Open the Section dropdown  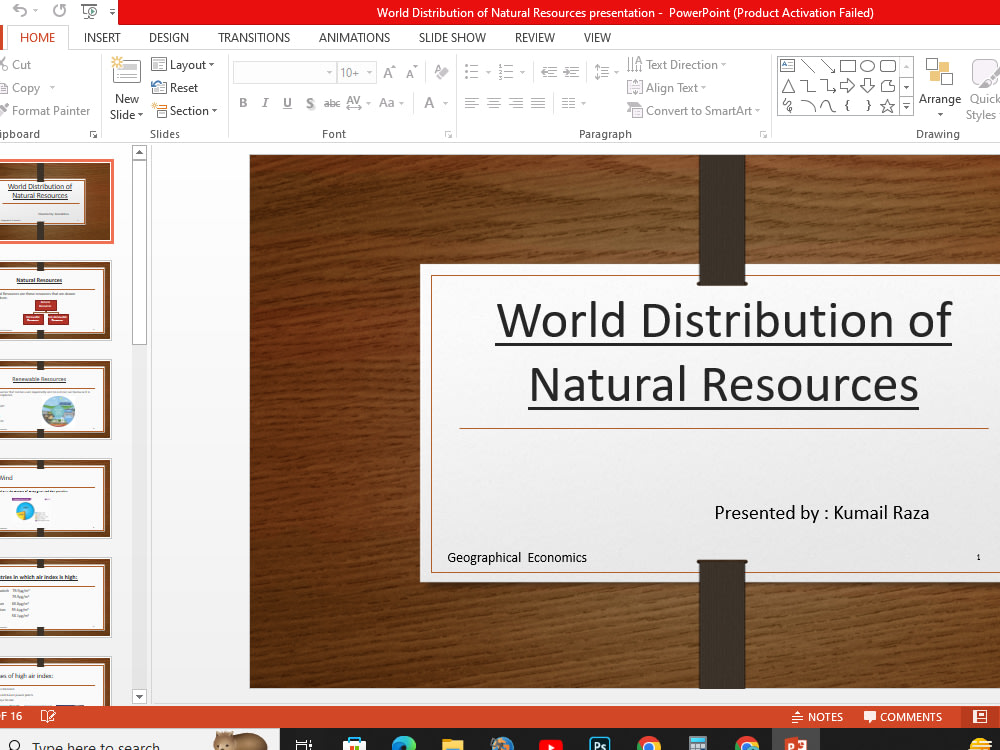185,111
